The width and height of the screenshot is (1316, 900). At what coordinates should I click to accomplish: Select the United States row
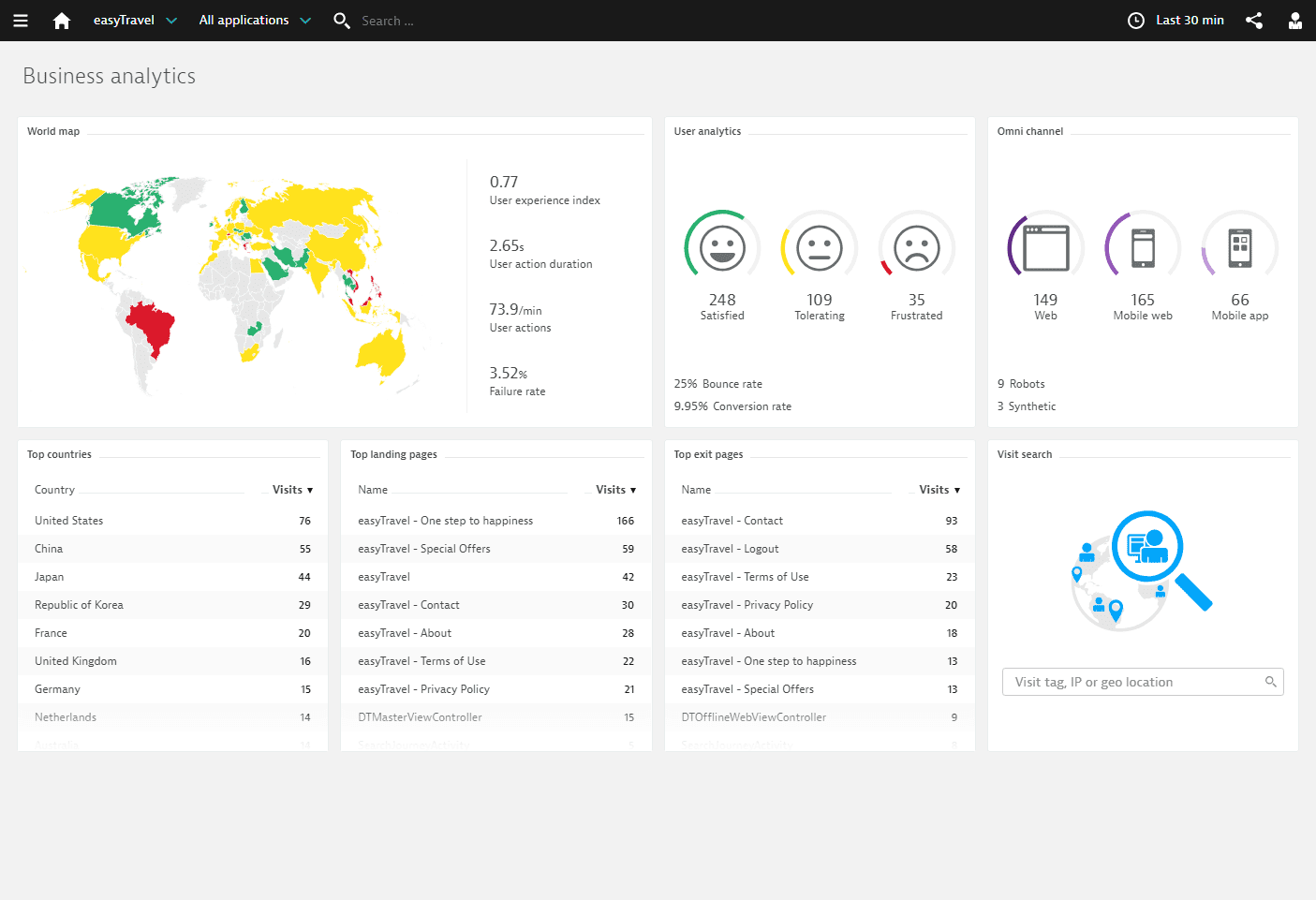click(x=173, y=521)
